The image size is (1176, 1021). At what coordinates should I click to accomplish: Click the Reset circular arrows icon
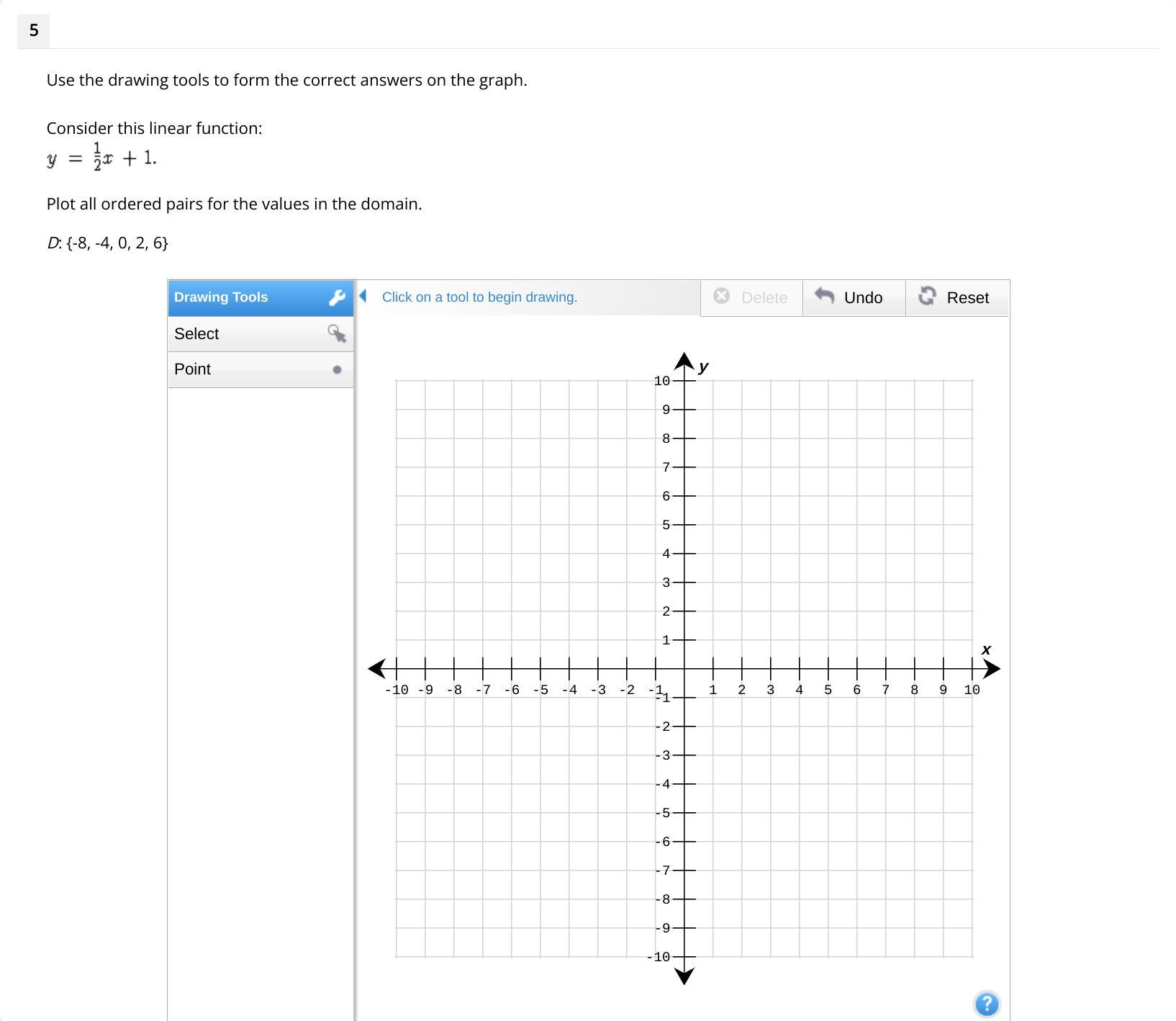pyautogui.click(x=927, y=296)
